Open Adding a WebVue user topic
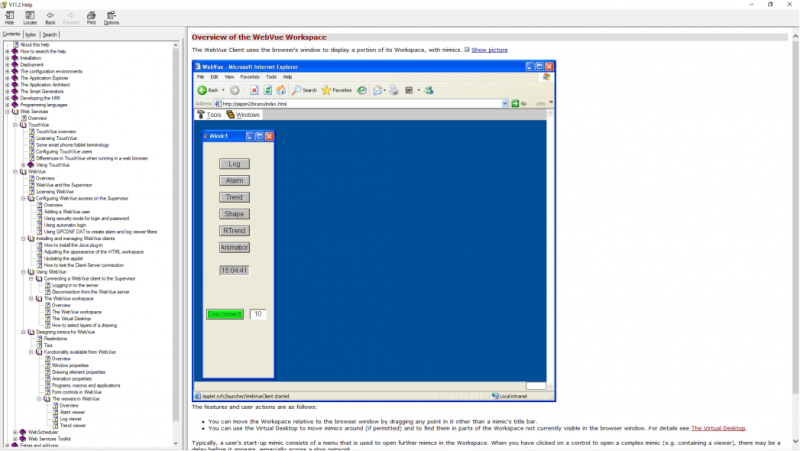 point(67,212)
